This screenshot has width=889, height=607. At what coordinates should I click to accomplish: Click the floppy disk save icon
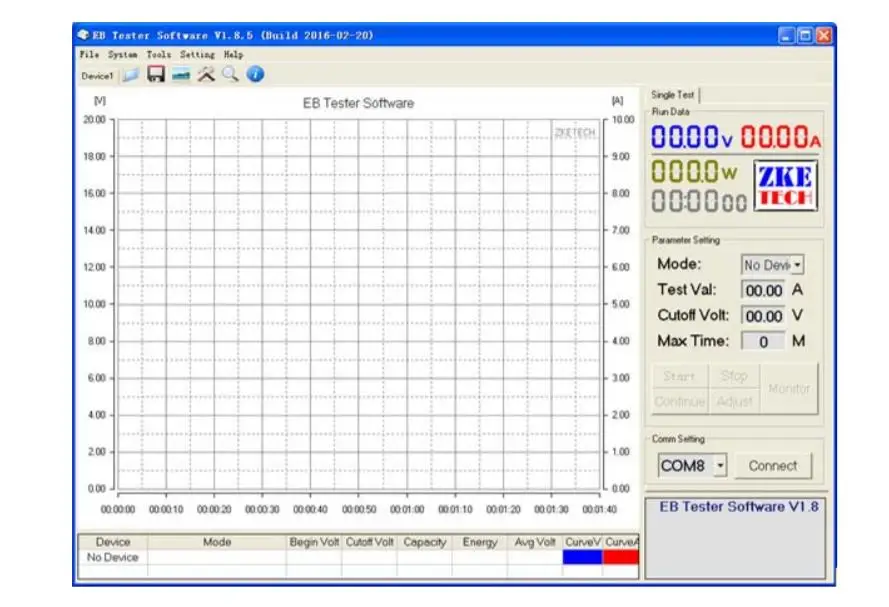point(156,74)
